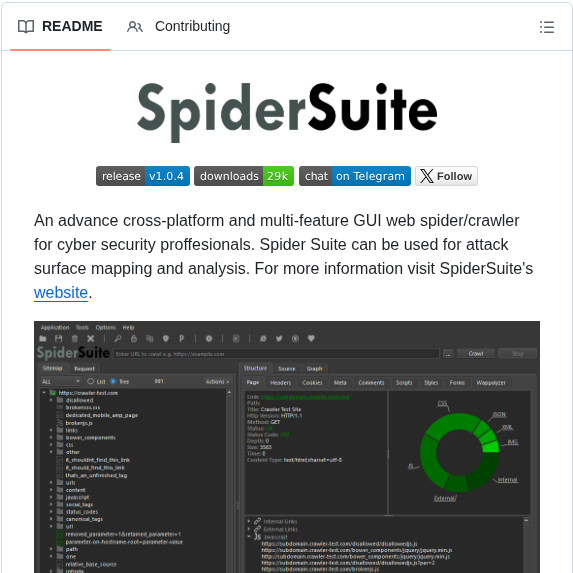Expand the disallowed folder
Image resolution: width=573 pixels, height=573 pixels.
[x=51, y=401]
